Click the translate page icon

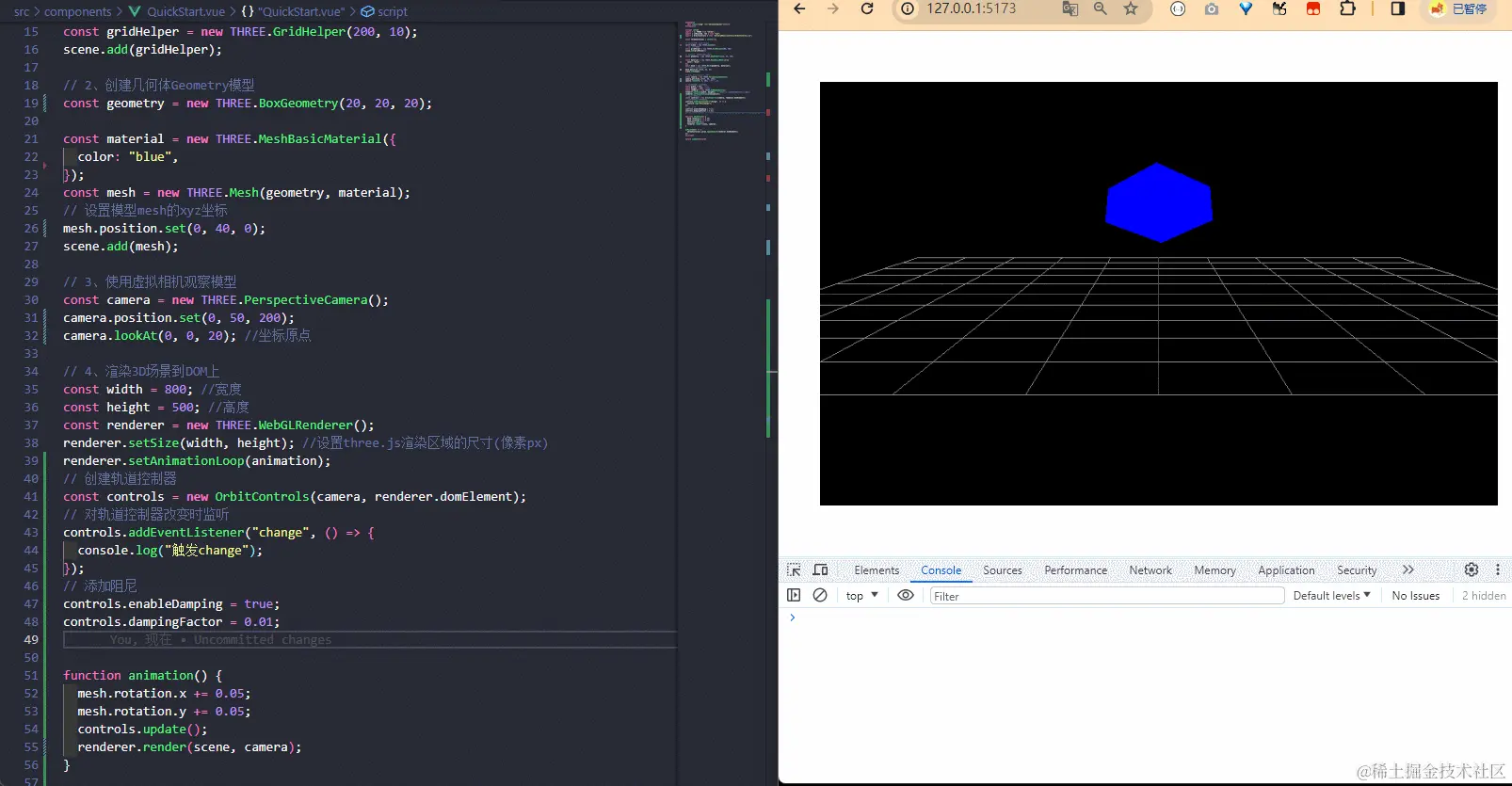coord(1070,9)
